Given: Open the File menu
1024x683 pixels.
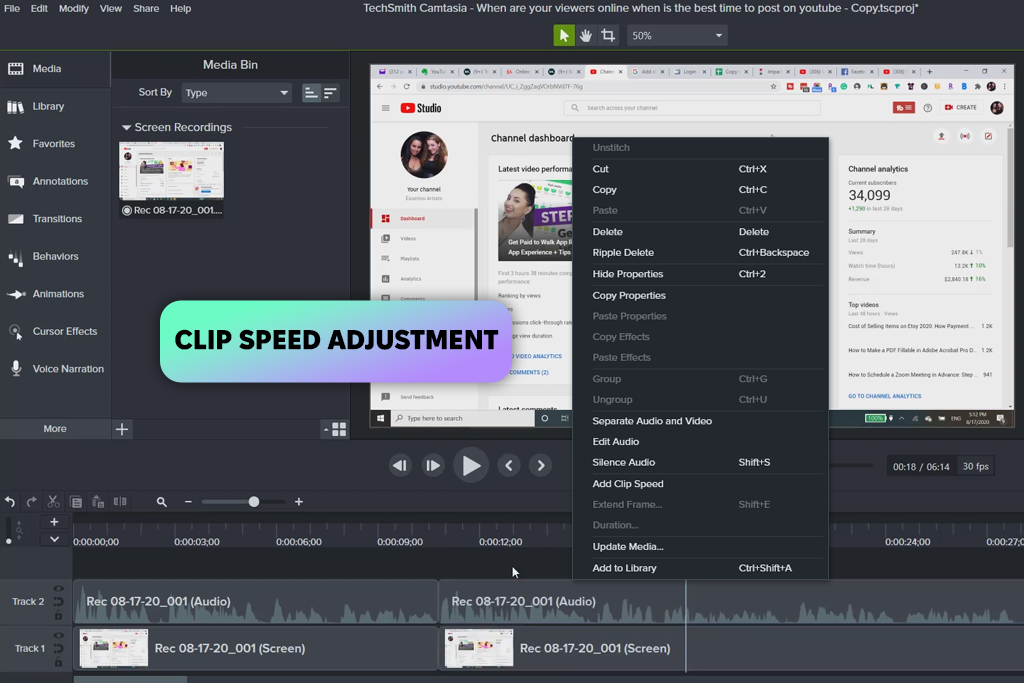Looking at the screenshot, I should [12, 8].
